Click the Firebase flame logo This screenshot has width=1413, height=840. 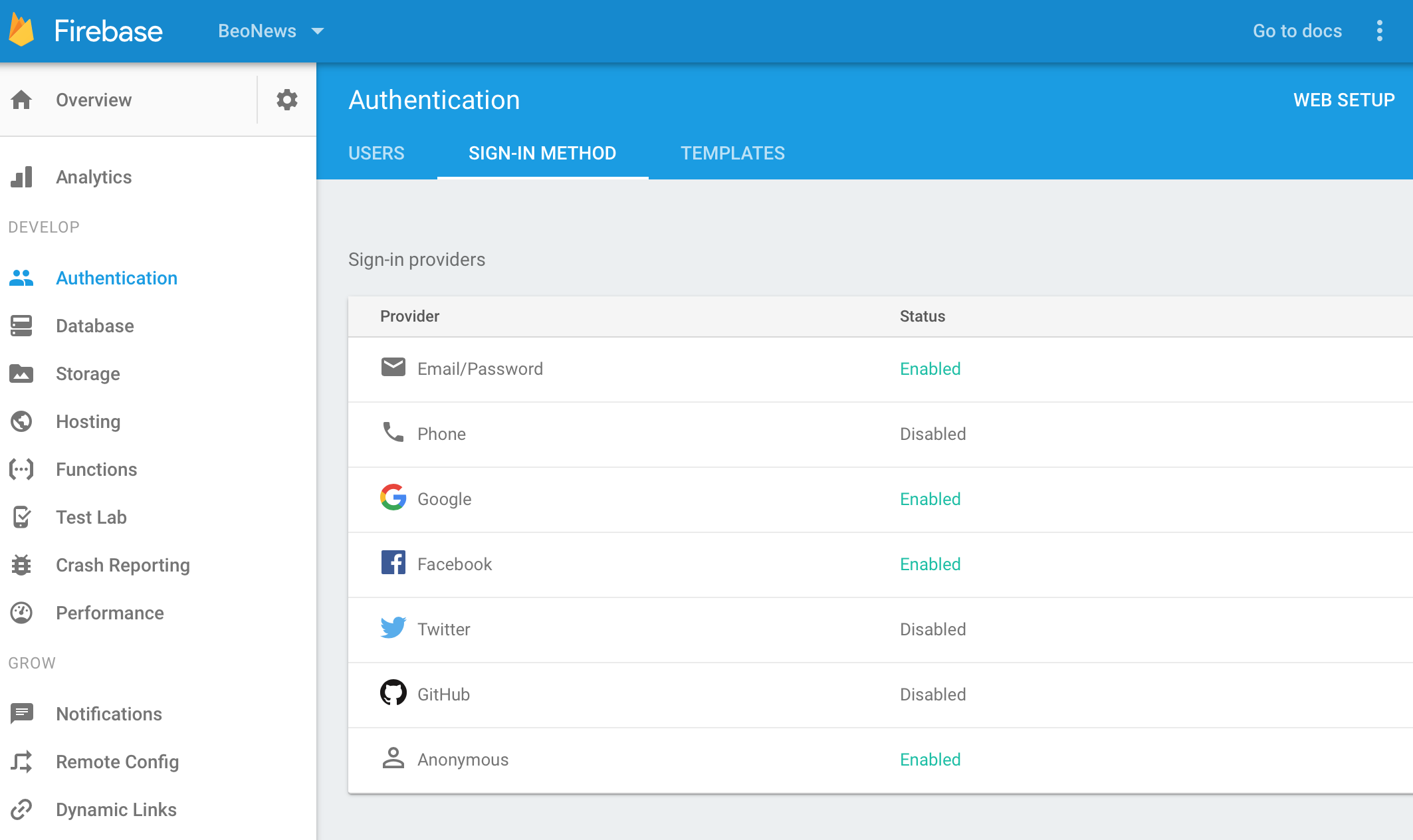click(x=21, y=31)
